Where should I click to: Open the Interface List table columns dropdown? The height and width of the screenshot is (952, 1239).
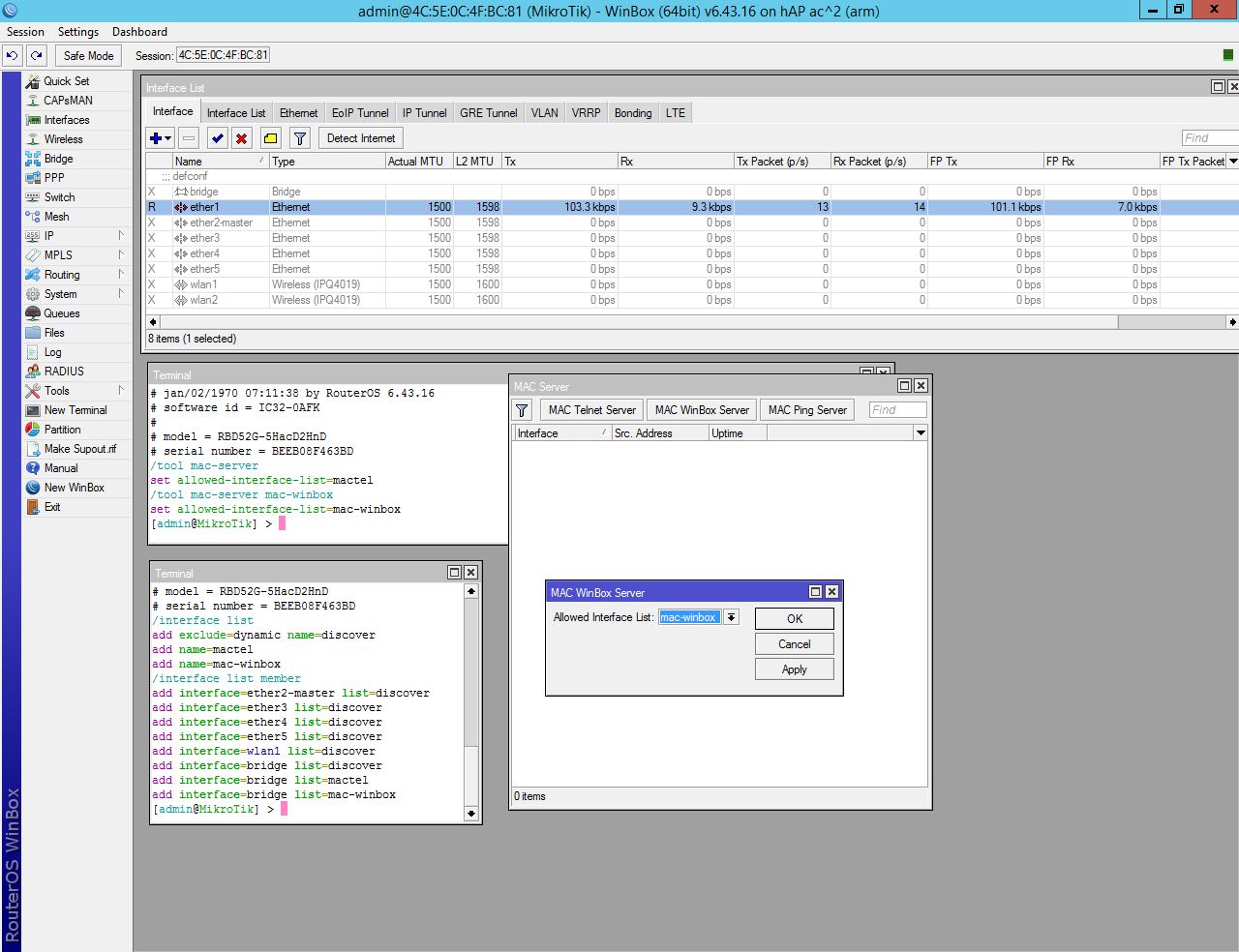[x=1232, y=162]
